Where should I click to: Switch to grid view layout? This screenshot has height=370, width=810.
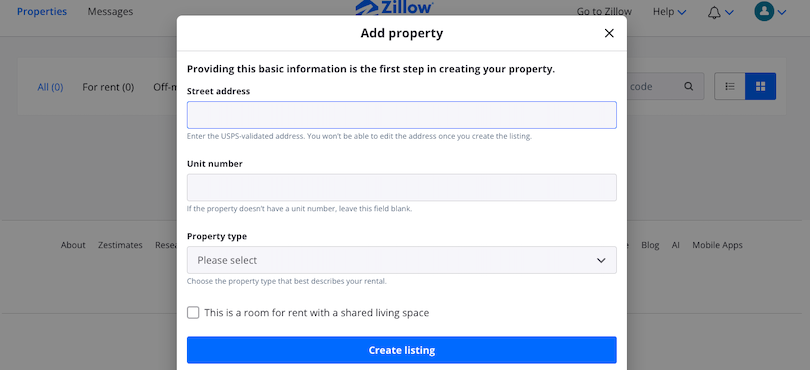tap(760, 86)
